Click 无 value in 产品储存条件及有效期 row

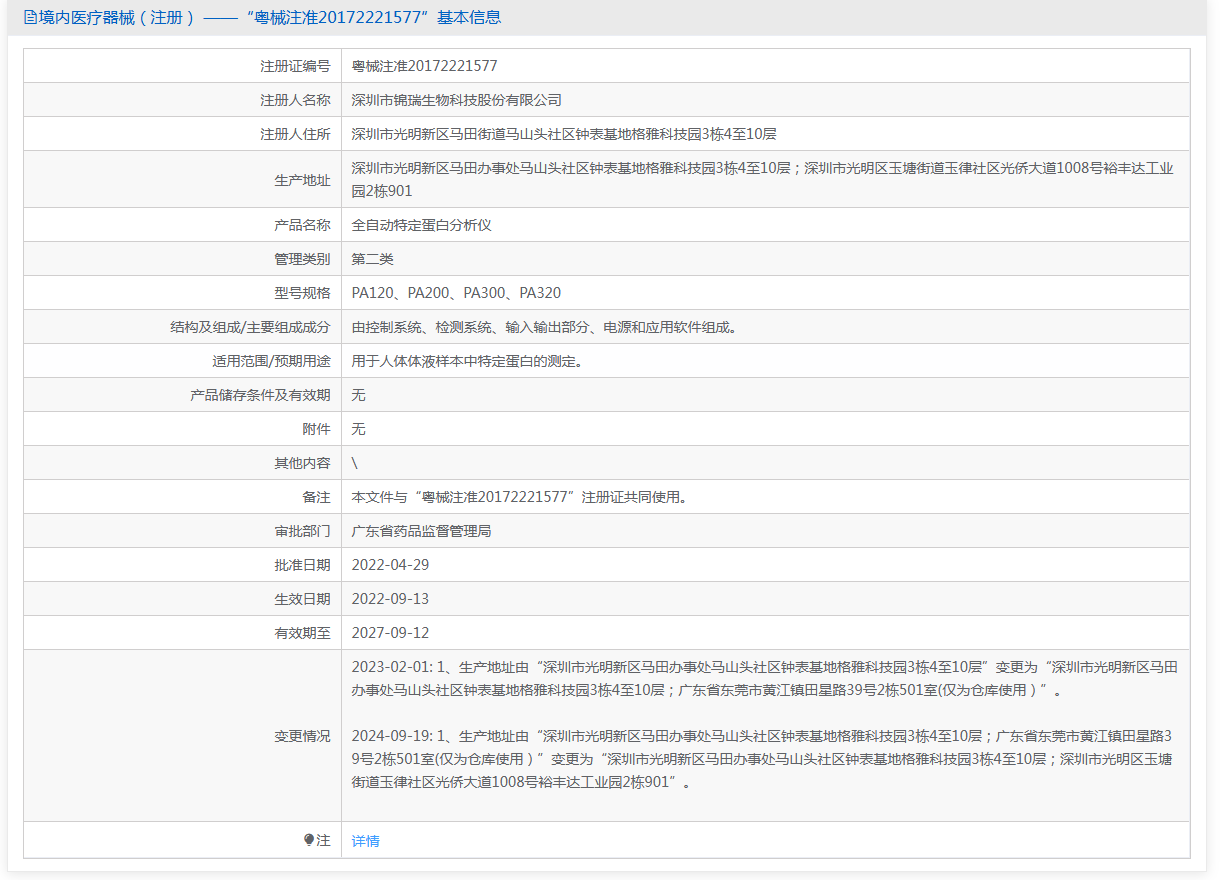[359, 395]
